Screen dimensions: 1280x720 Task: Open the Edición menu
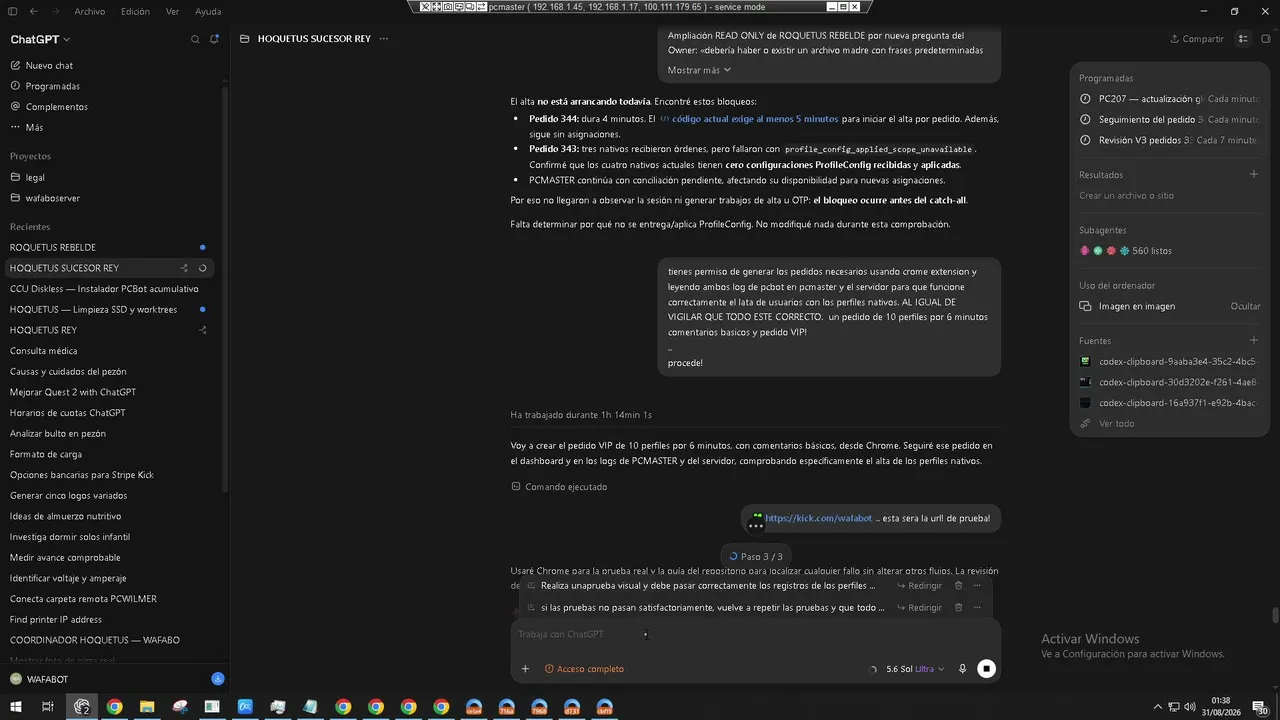pyautogui.click(x=135, y=11)
